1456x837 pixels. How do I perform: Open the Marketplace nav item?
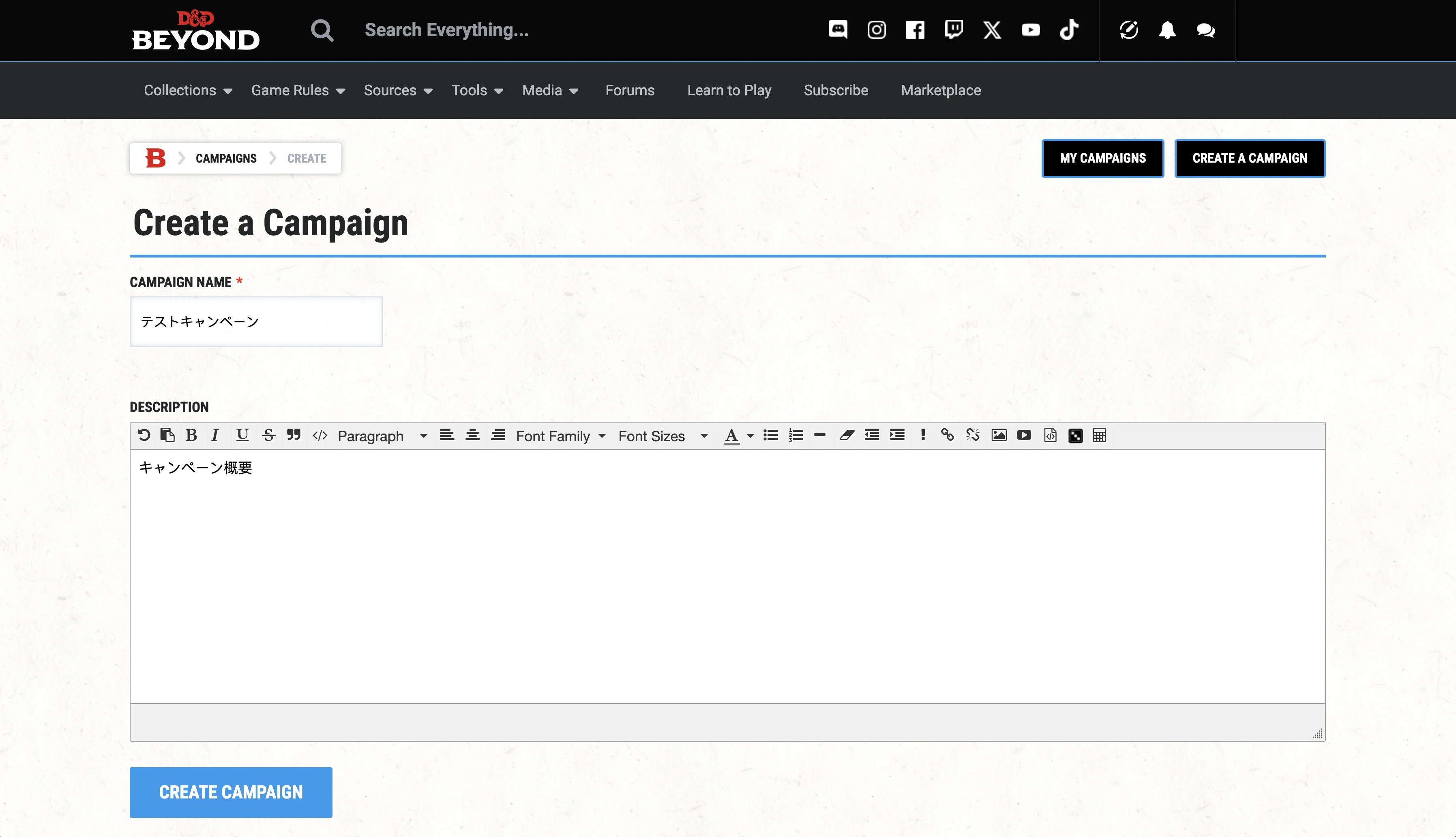941,90
